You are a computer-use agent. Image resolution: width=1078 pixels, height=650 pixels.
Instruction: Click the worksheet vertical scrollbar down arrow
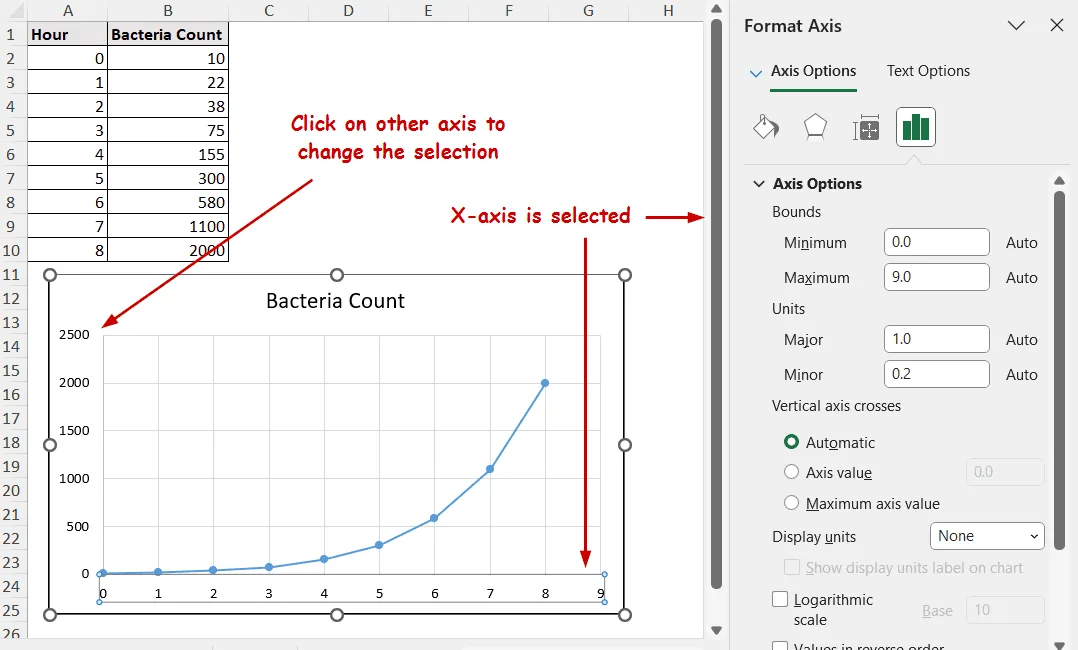click(x=716, y=630)
